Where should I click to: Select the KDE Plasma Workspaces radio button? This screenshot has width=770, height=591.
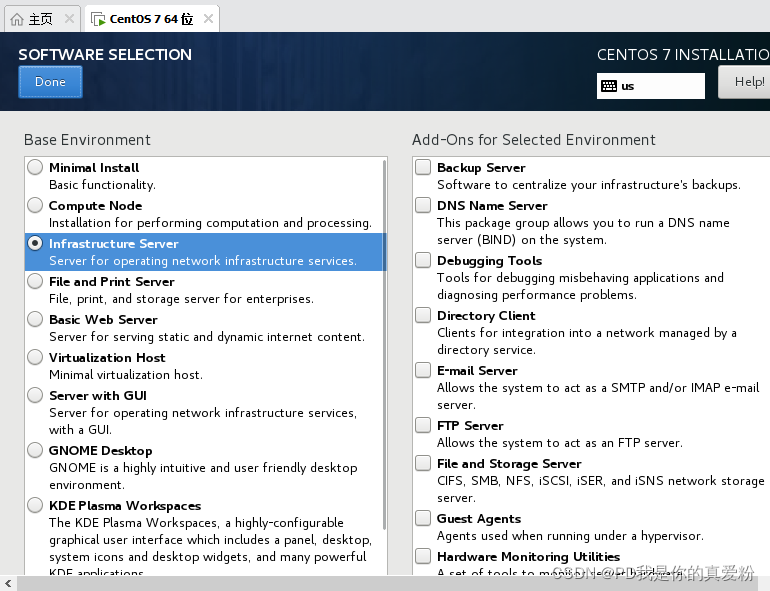coord(35,505)
